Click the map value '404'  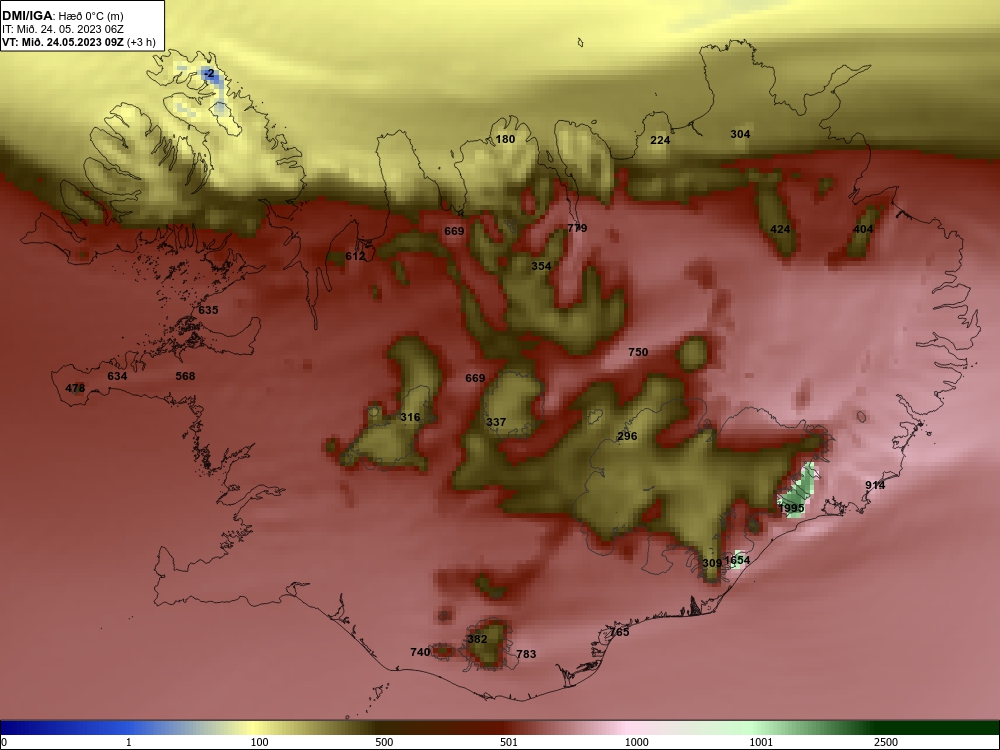click(863, 229)
